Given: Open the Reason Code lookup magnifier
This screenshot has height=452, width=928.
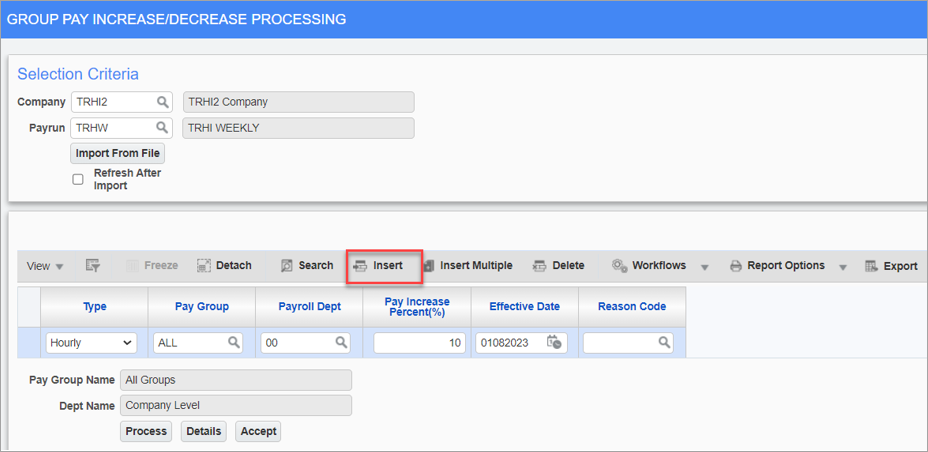Looking at the screenshot, I should point(664,342).
